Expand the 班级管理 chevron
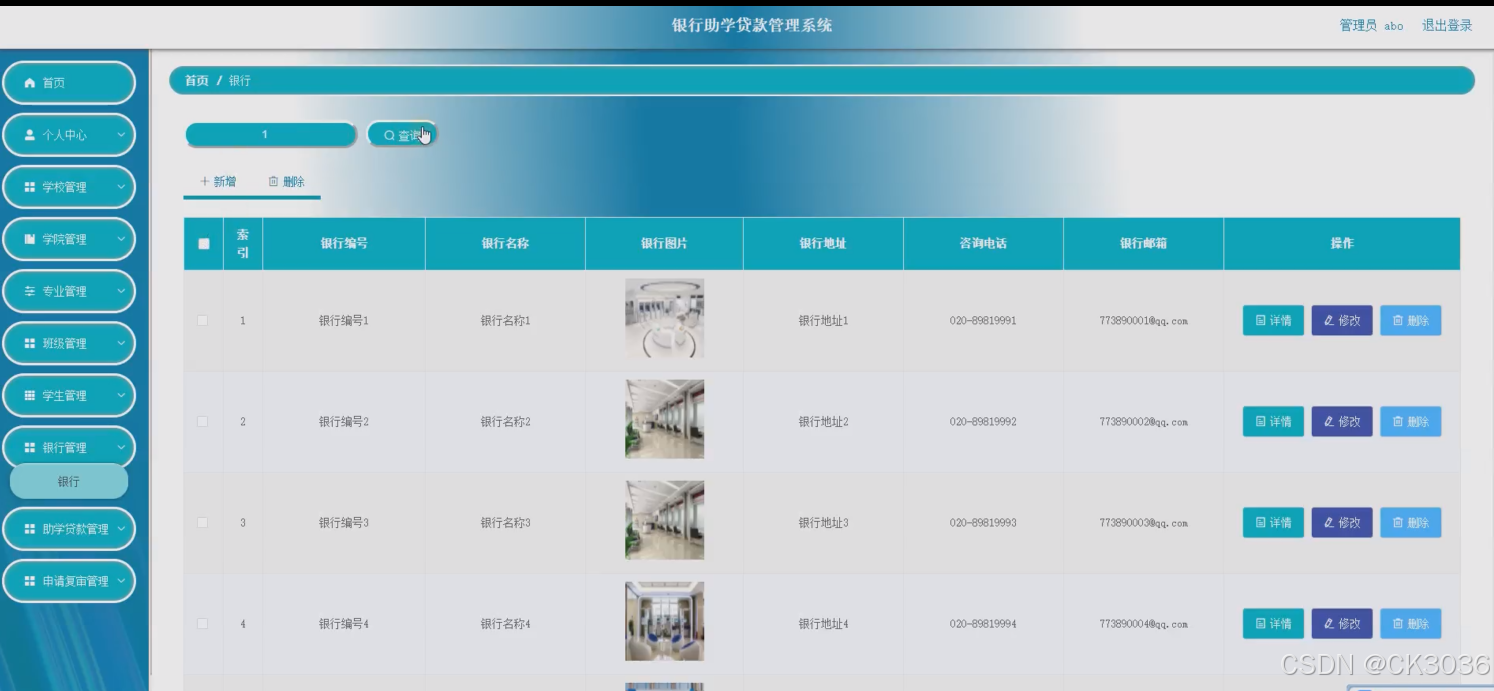1494x691 pixels. click(x=121, y=343)
